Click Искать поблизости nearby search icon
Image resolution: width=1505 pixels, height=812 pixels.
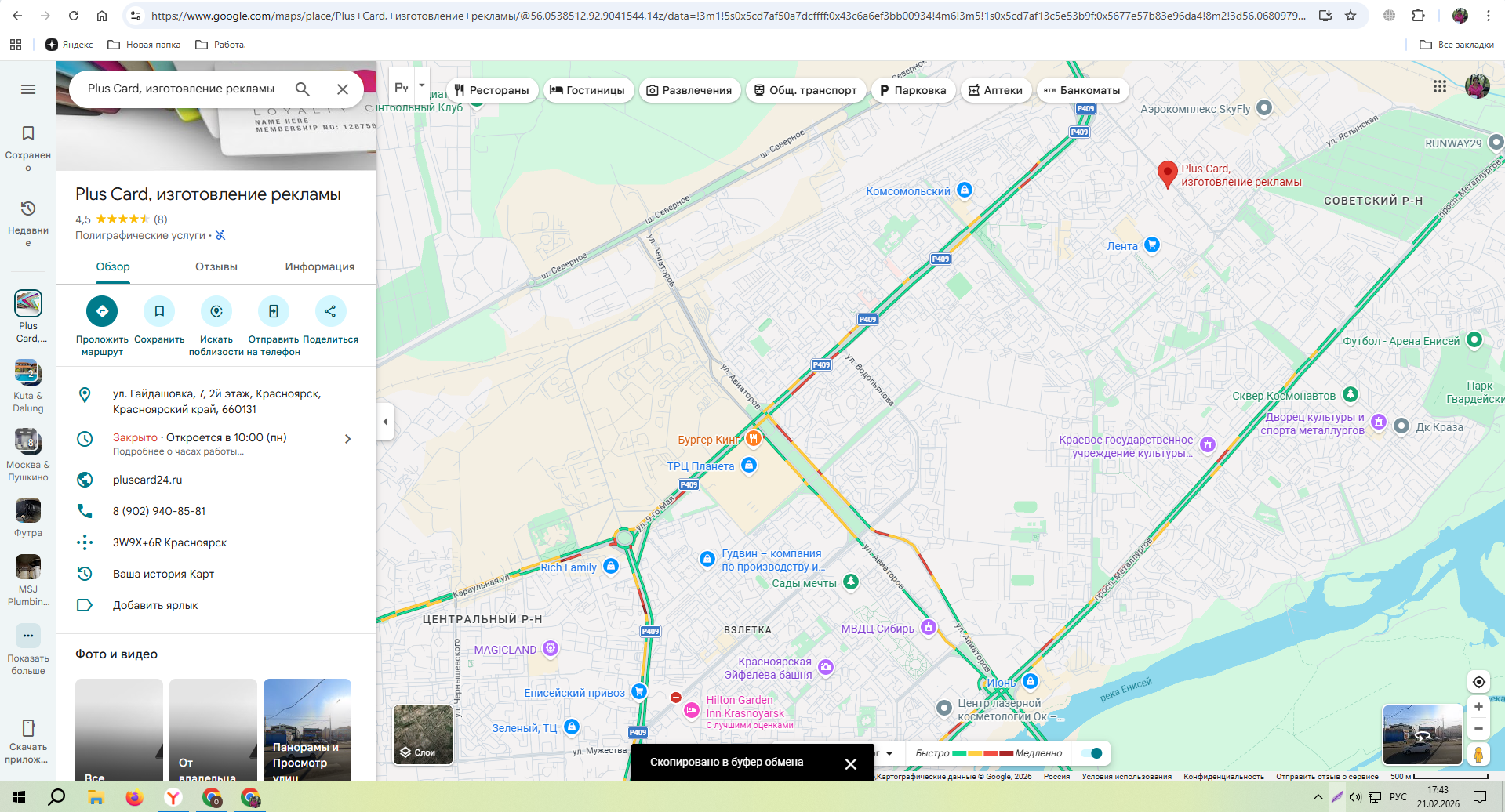(x=216, y=311)
